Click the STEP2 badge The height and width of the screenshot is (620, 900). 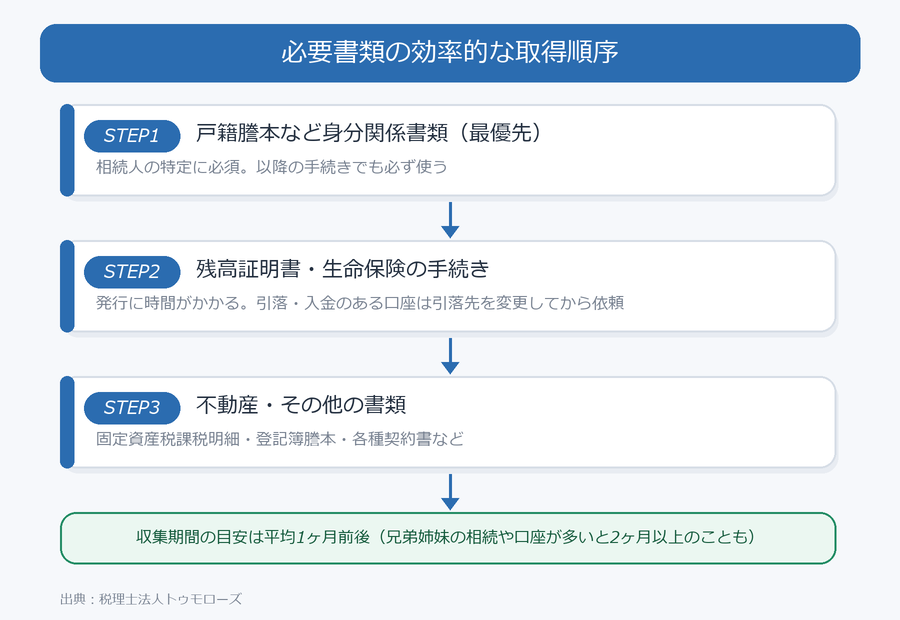click(x=132, y=272)
